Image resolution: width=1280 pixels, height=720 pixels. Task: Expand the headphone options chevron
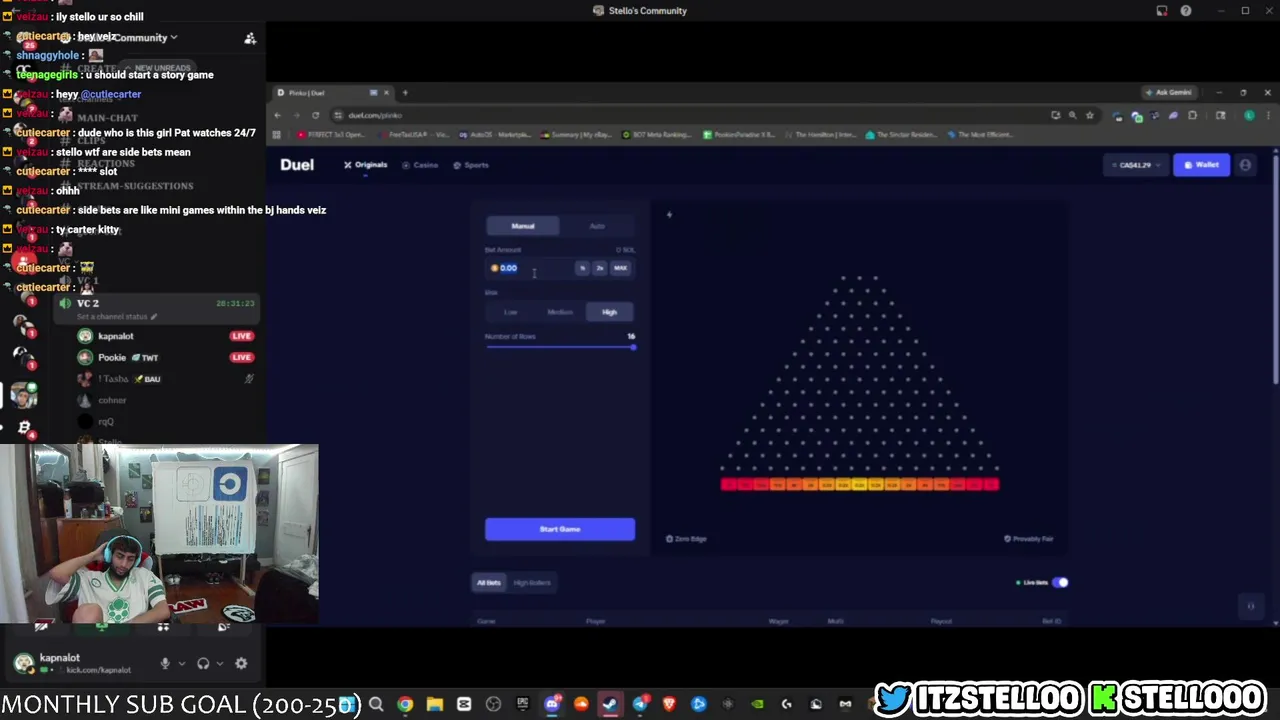pyautogui.click(x=220, y=663)
